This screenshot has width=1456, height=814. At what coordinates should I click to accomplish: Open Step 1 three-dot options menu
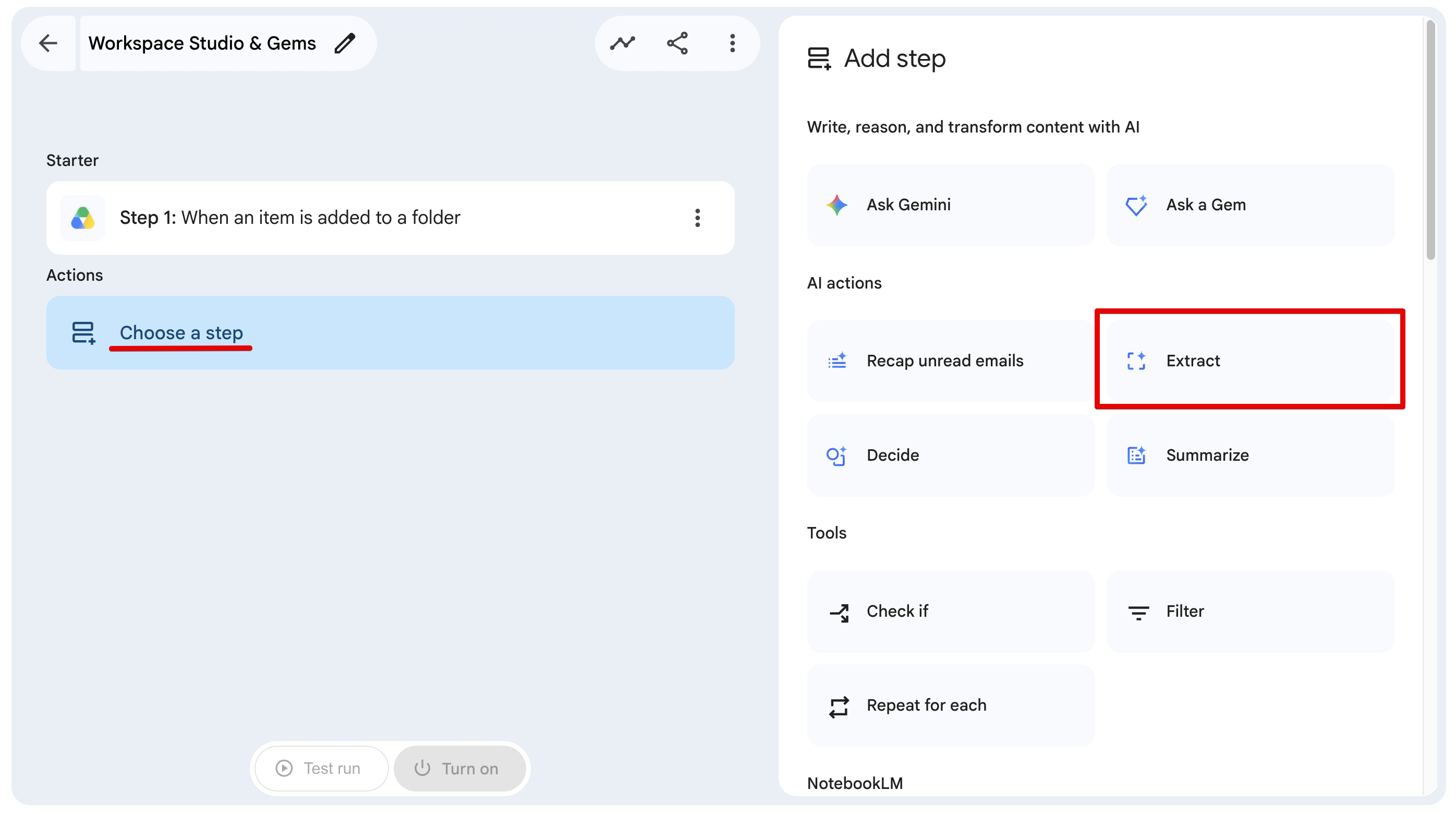click(x=697, y=218)
